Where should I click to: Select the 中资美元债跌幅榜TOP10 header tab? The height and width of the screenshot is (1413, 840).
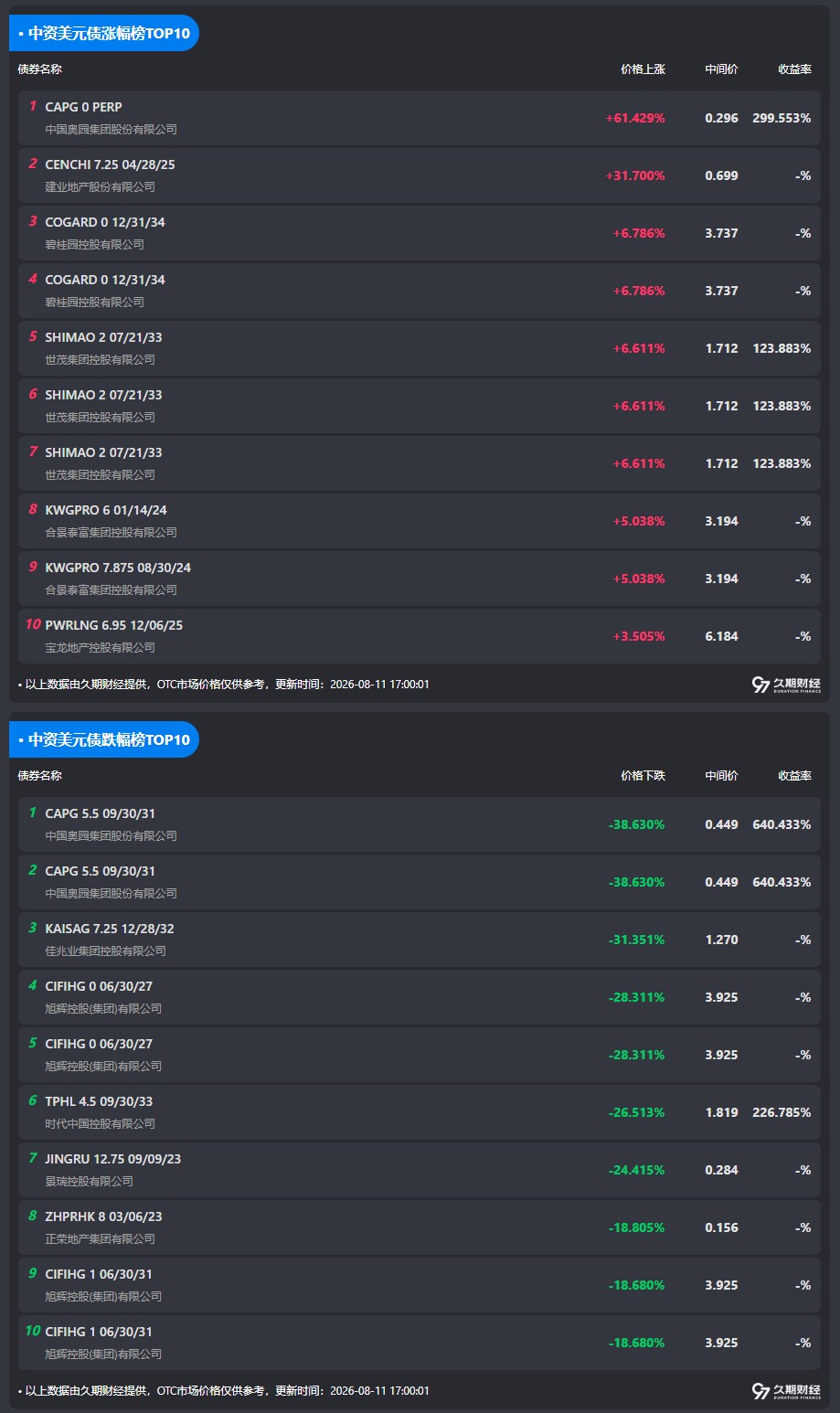(x=104, y=739)
